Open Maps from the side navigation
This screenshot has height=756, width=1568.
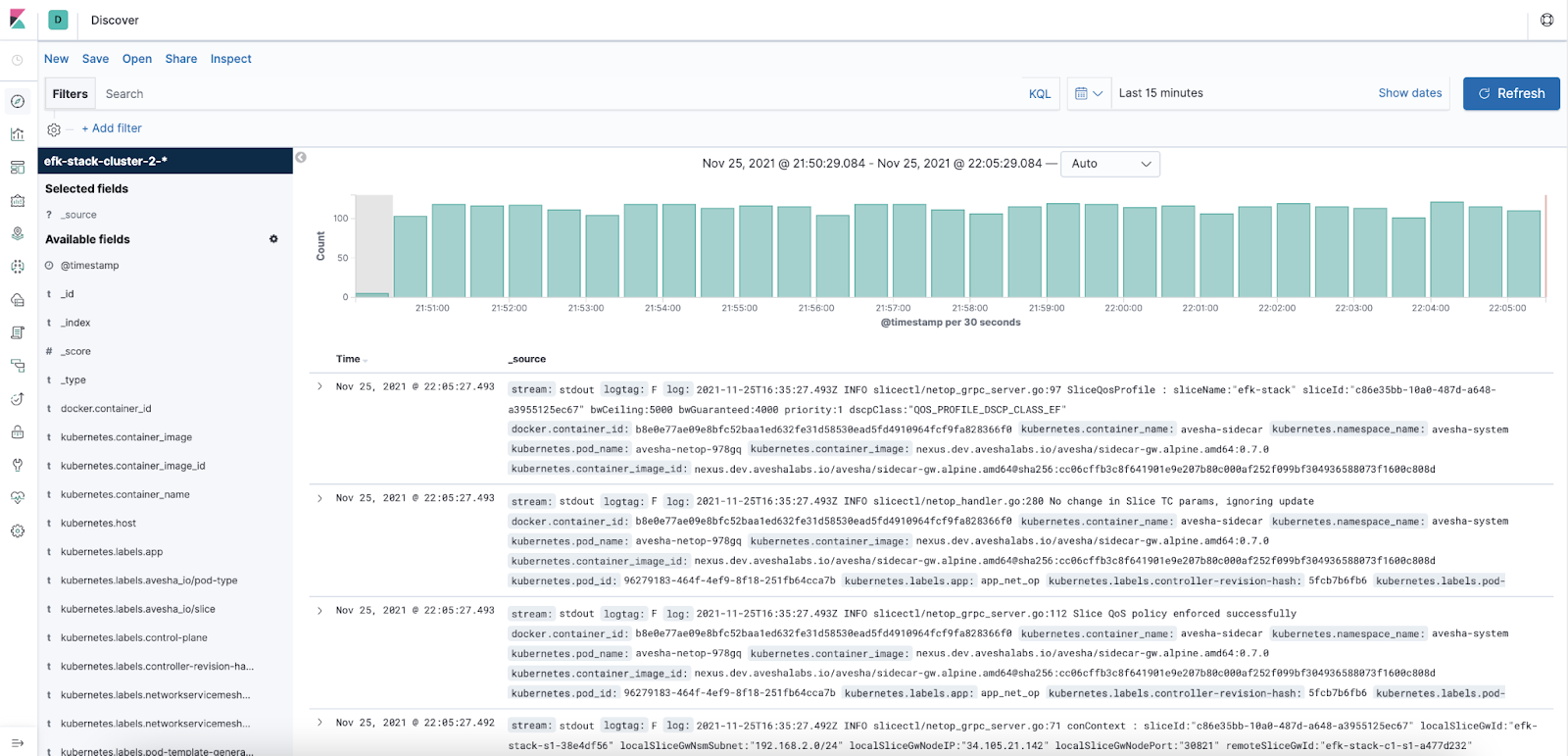pyautogui.click(x=18, y=233)
